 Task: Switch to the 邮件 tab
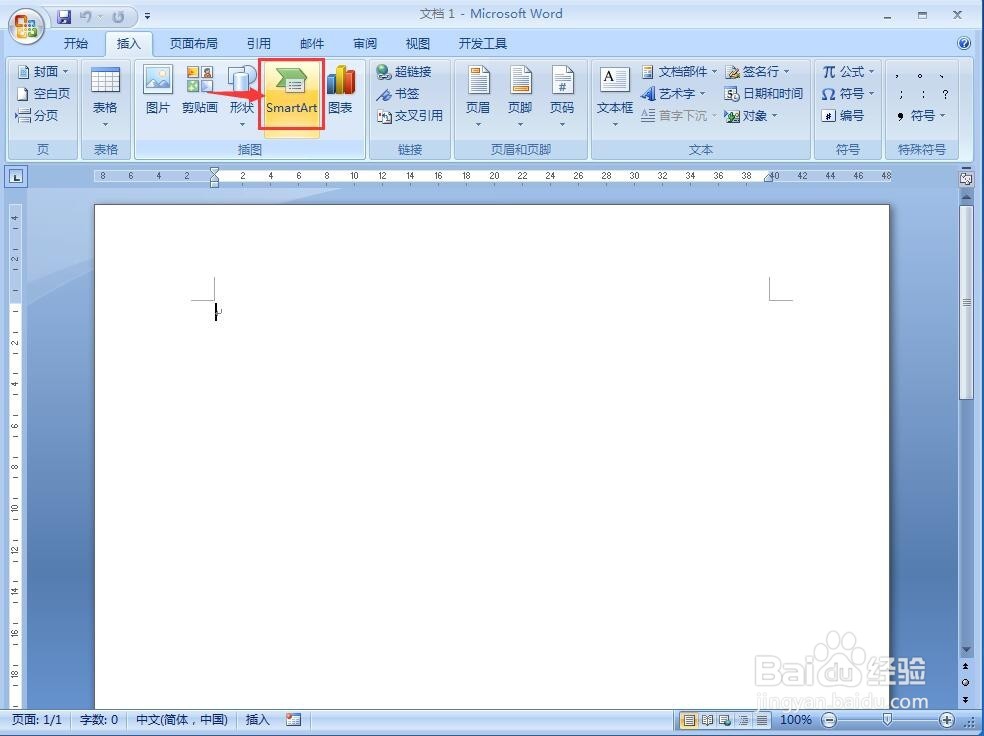point(312,43)
